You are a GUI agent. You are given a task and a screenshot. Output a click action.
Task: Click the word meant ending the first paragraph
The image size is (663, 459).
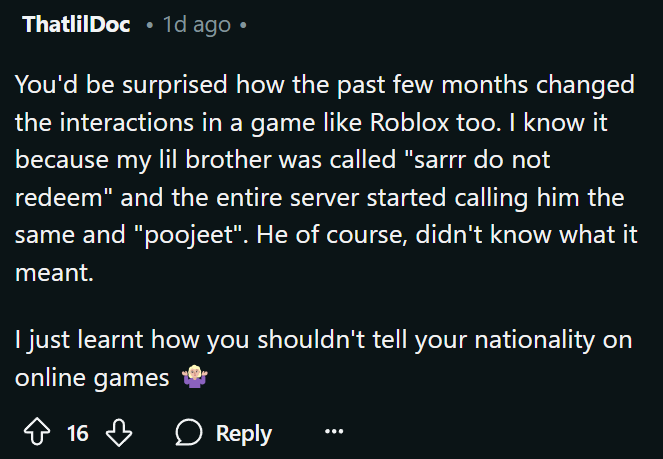52,273
